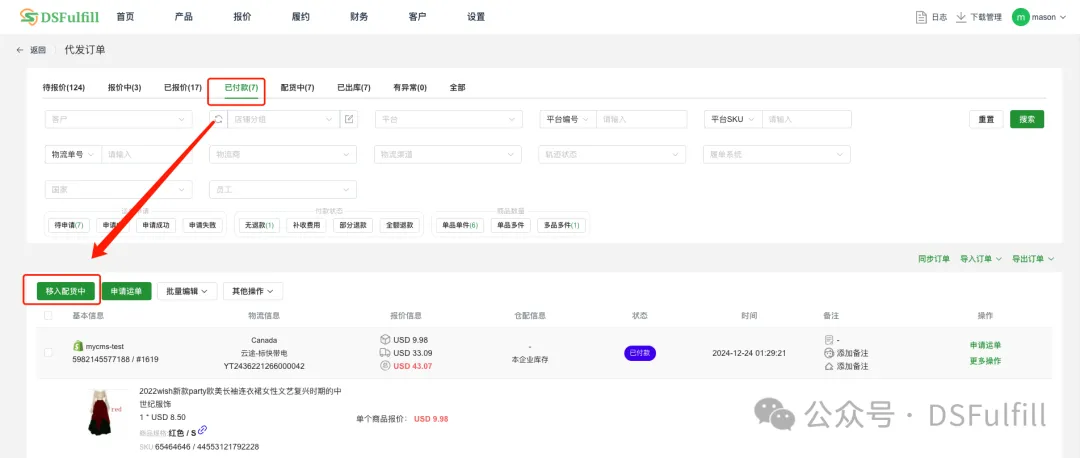This screenshot has height=458, width=1080.
Task: Toggle the 待申请(7) filter chip
Action: [68, 225]
